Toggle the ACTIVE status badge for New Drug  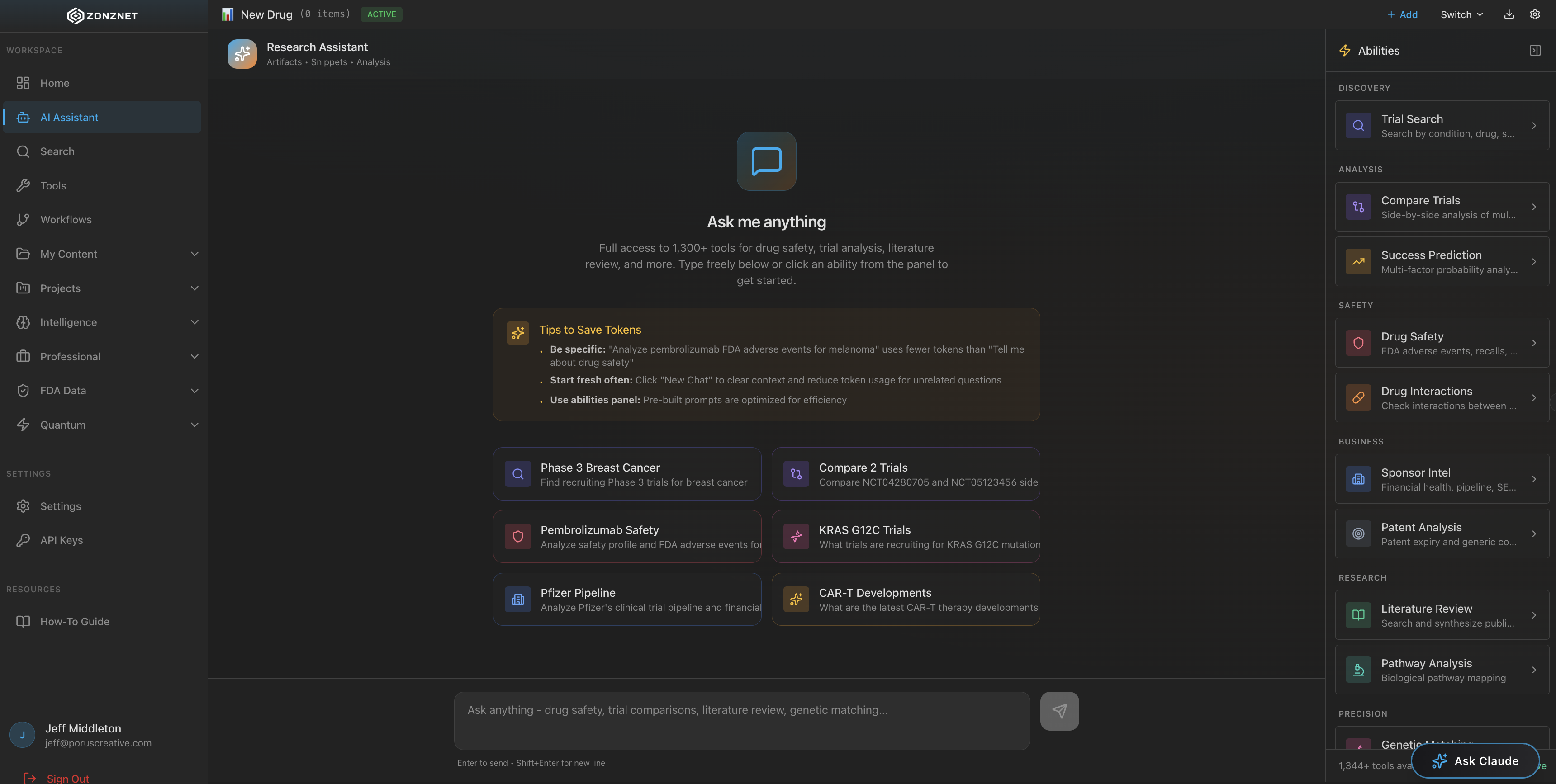click(381, 14)
